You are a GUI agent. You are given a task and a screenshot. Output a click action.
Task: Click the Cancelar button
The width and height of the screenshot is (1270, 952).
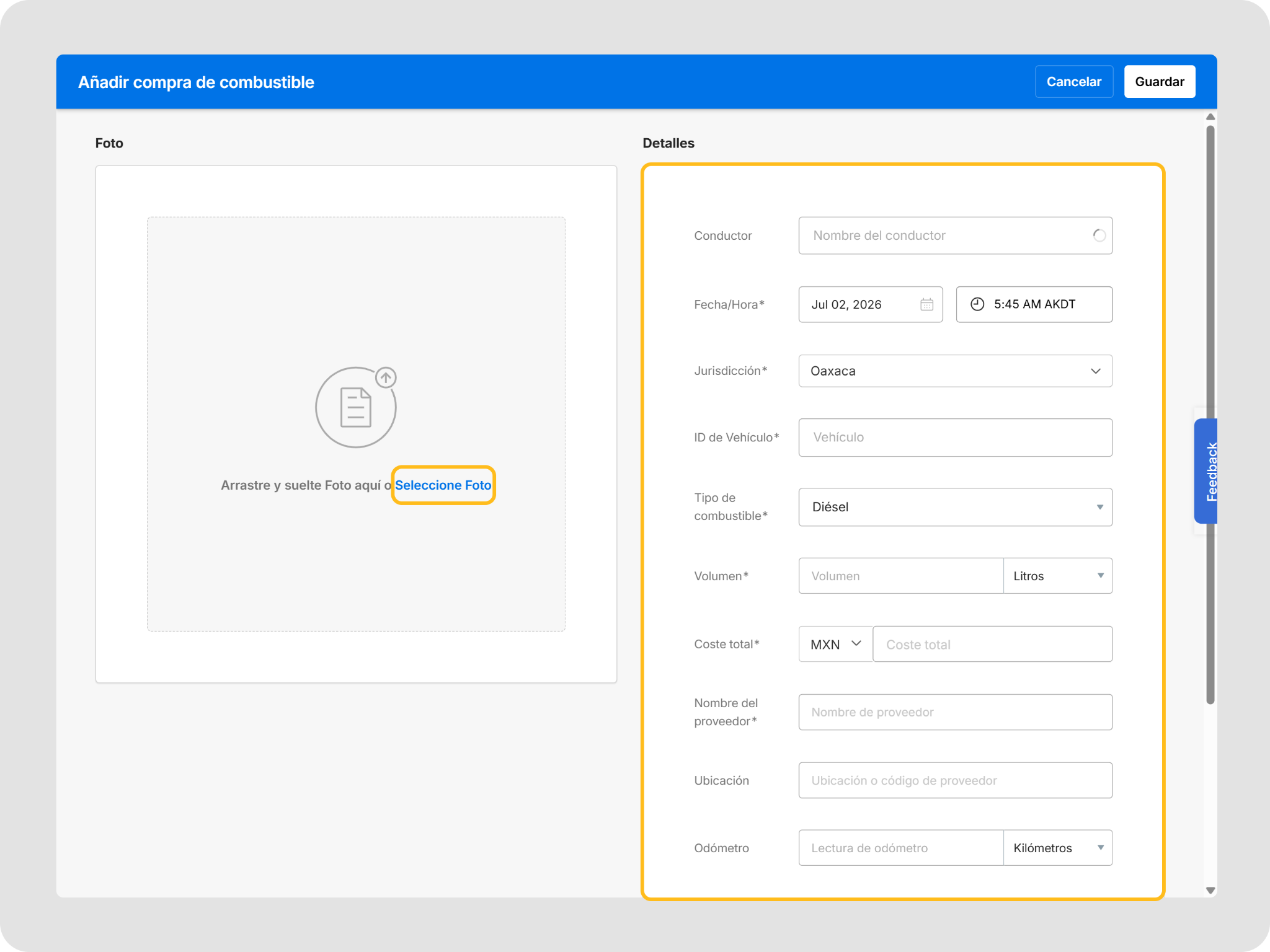[1074, 82]
